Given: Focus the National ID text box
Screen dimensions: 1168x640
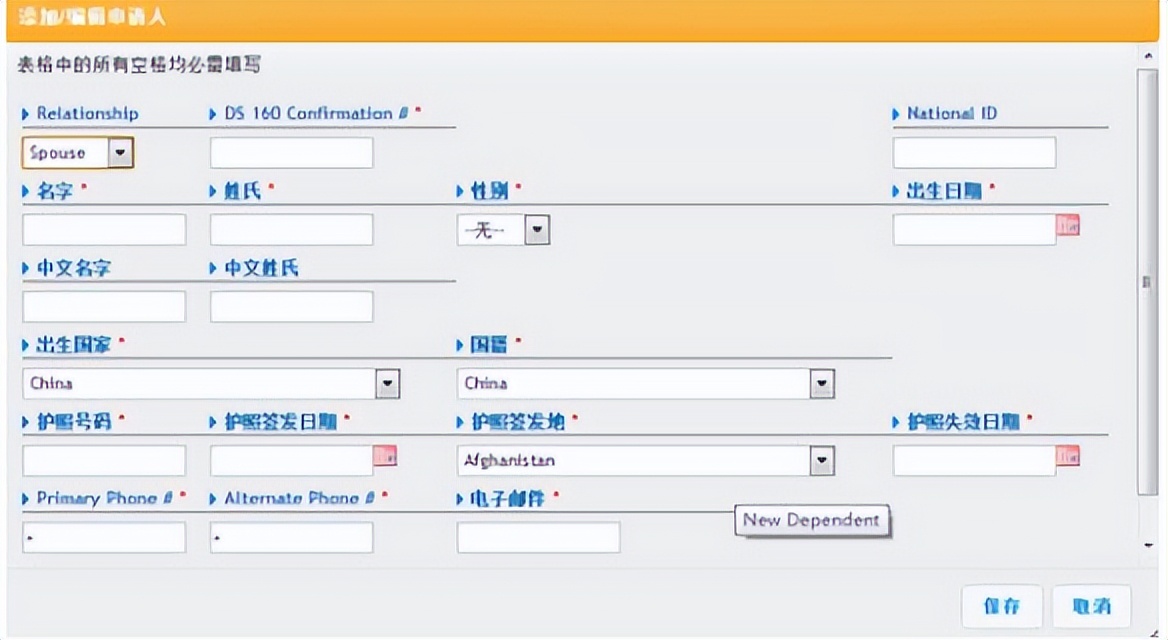Looking at the screenshot, I should point(973,153).
